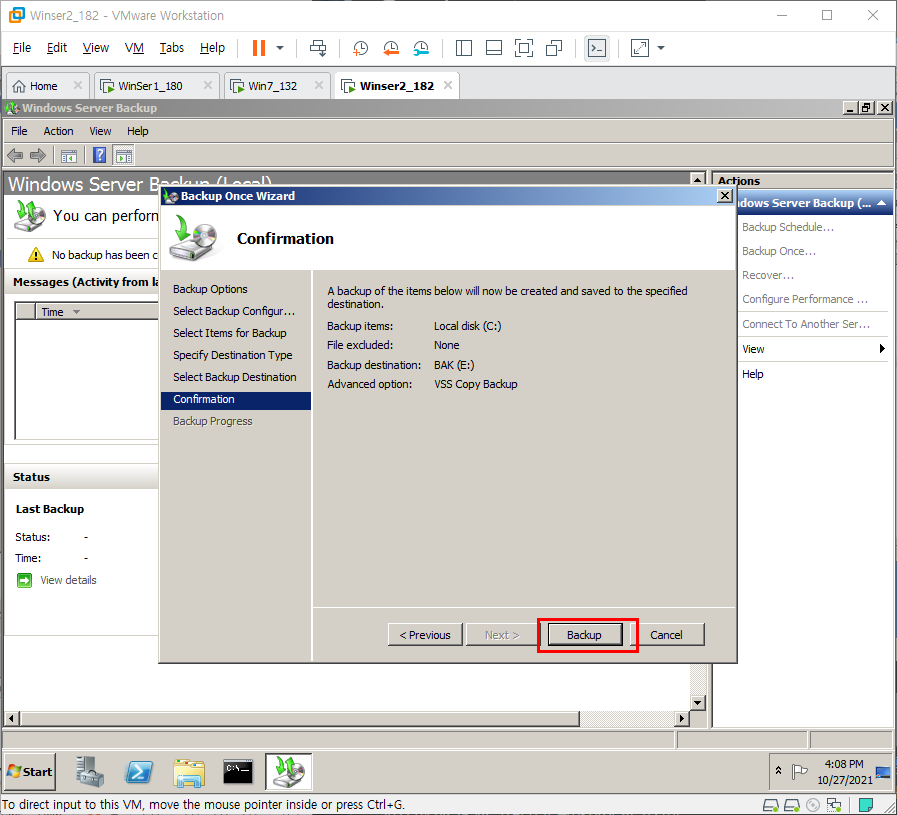The width and height of the screenshot is (897, 815).
Task: Select the Backup Options step
Action: [210, 289]
